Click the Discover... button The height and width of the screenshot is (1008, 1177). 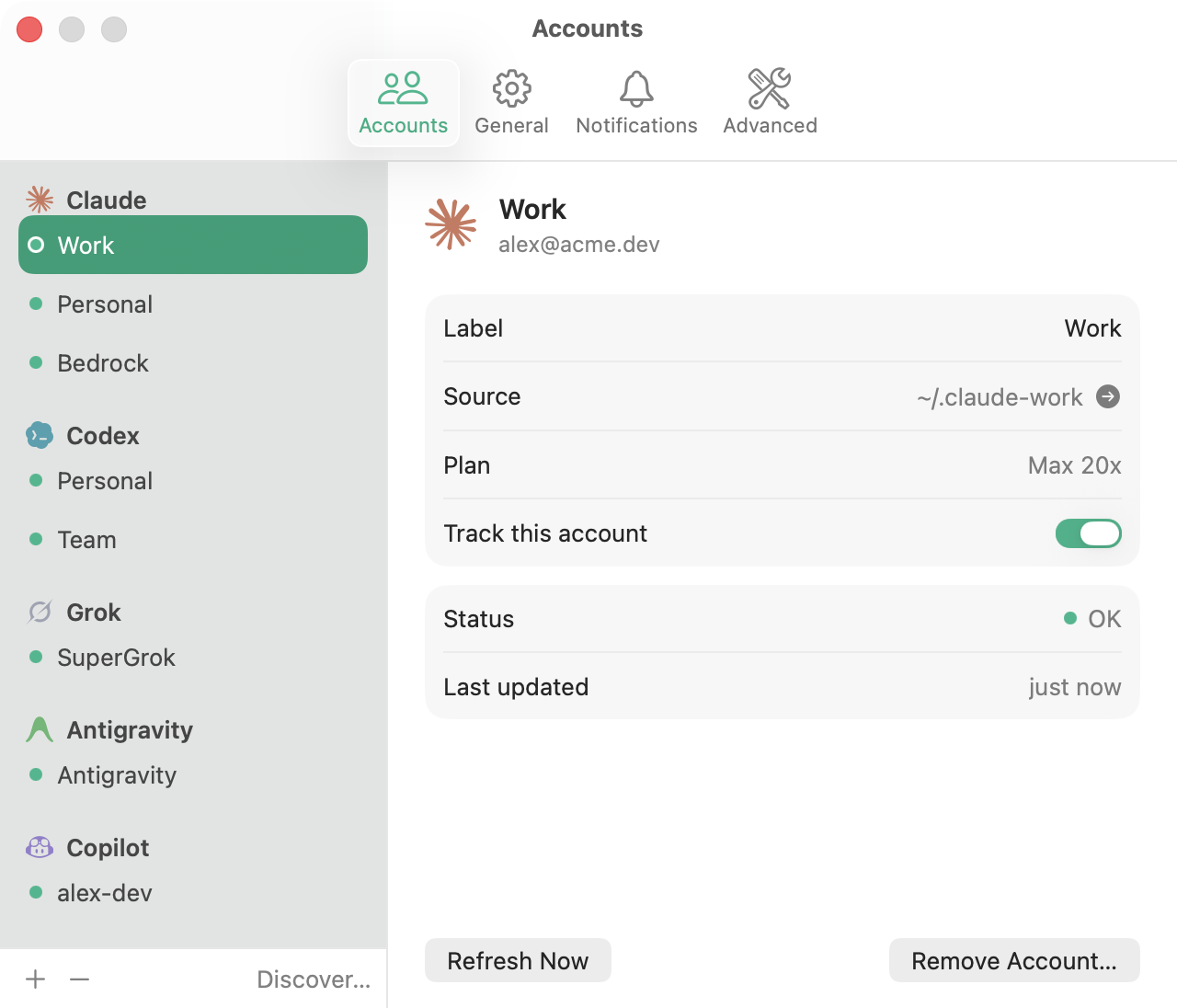(x=314, y=979)
